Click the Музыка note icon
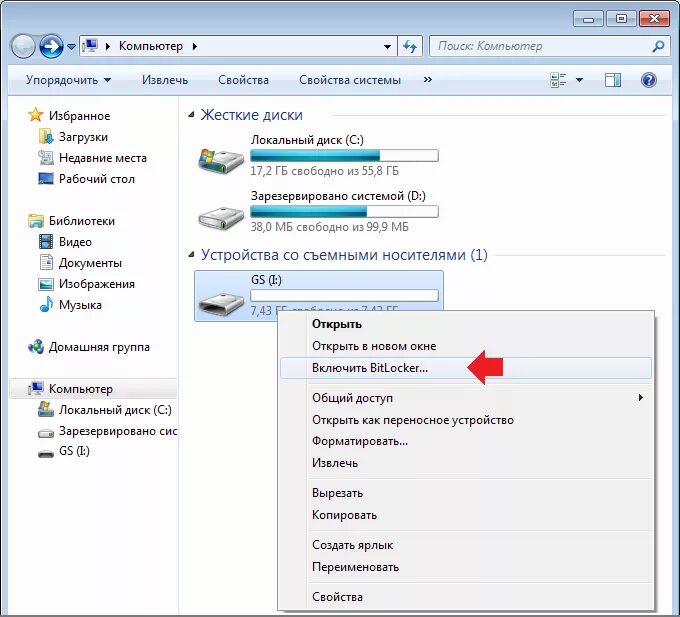Viewport: 680px width, 617px height. coord(46,304)
